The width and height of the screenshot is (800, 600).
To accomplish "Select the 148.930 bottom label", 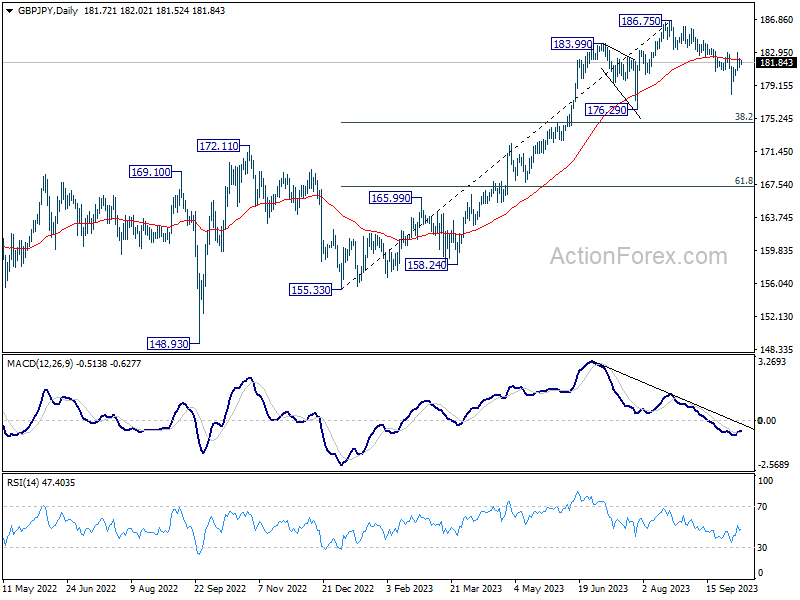I will [168, 344].
